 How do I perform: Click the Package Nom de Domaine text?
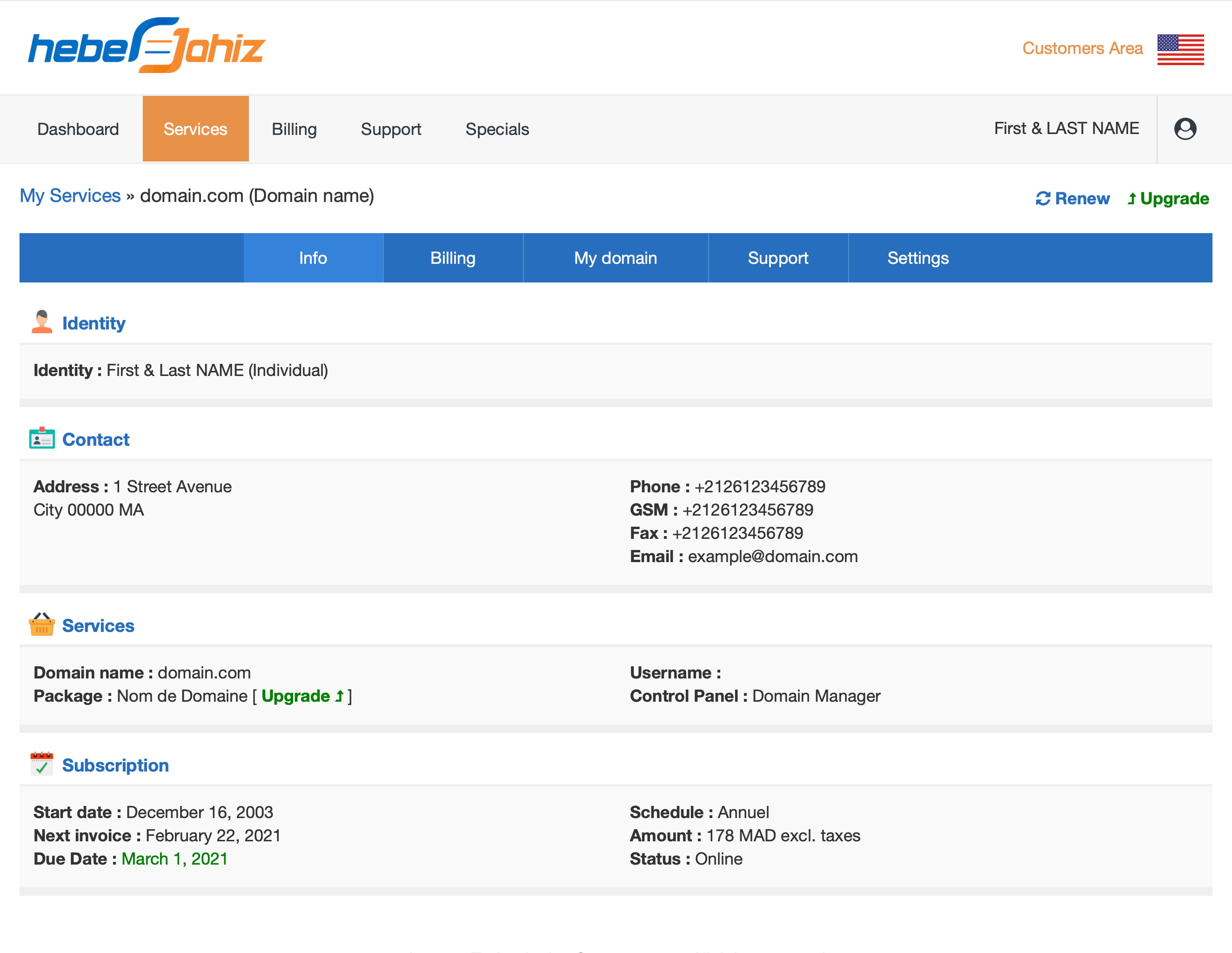point(181,696)
